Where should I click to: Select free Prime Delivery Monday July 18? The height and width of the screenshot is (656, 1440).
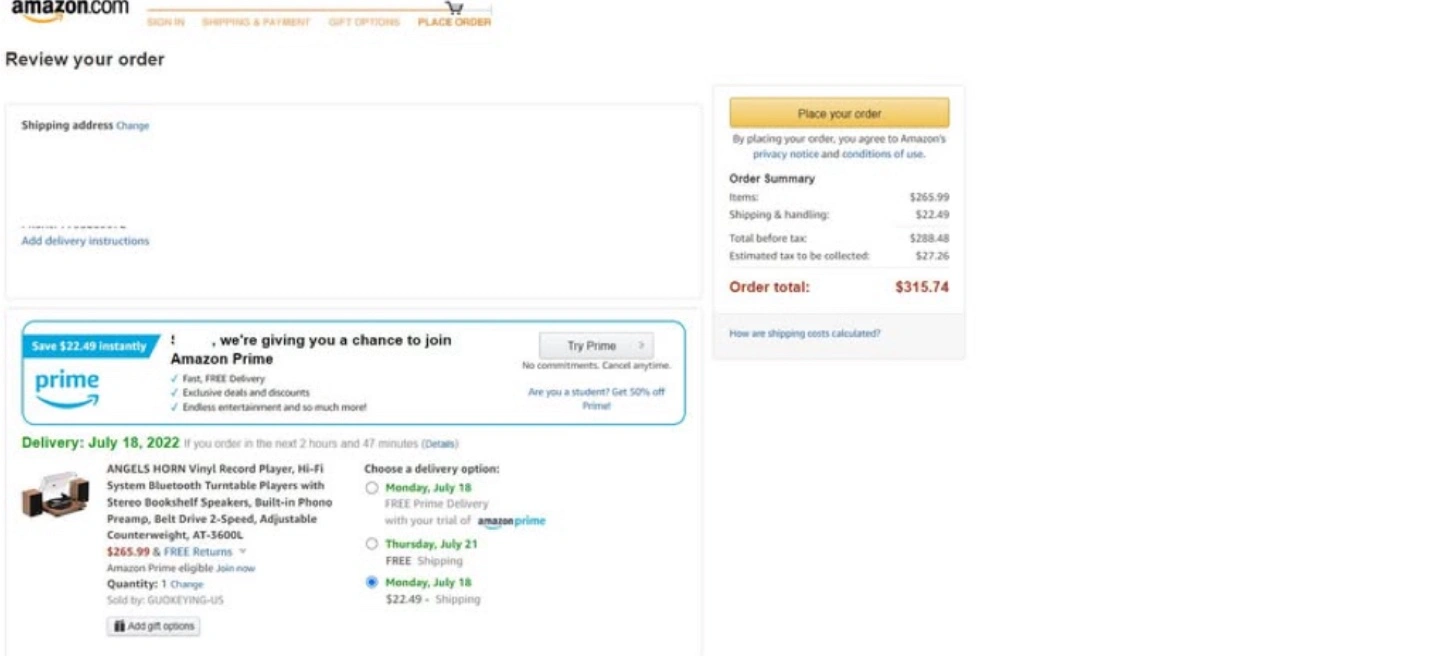point(372,488)
